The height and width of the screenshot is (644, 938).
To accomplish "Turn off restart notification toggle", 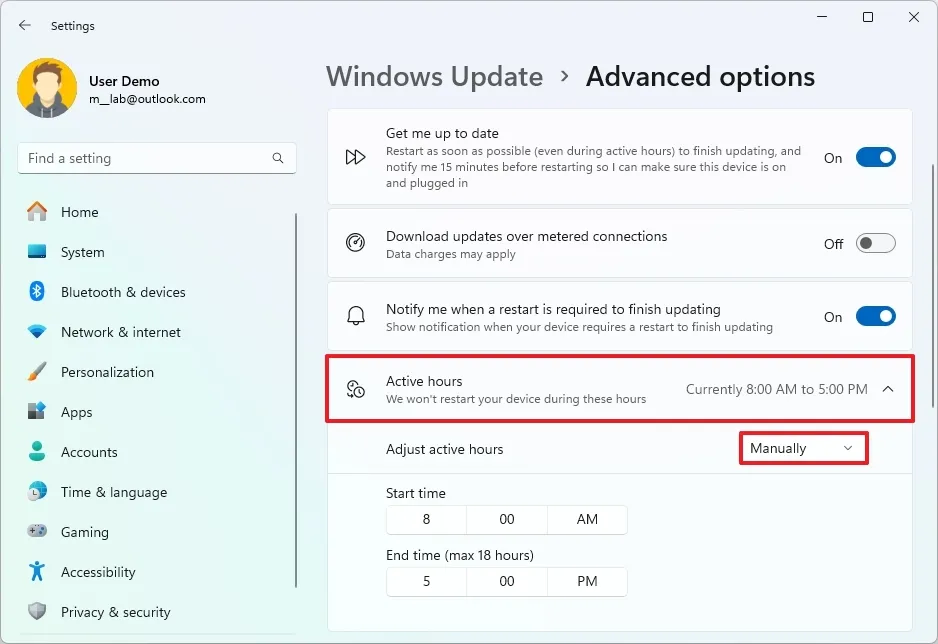I will 876,317.
